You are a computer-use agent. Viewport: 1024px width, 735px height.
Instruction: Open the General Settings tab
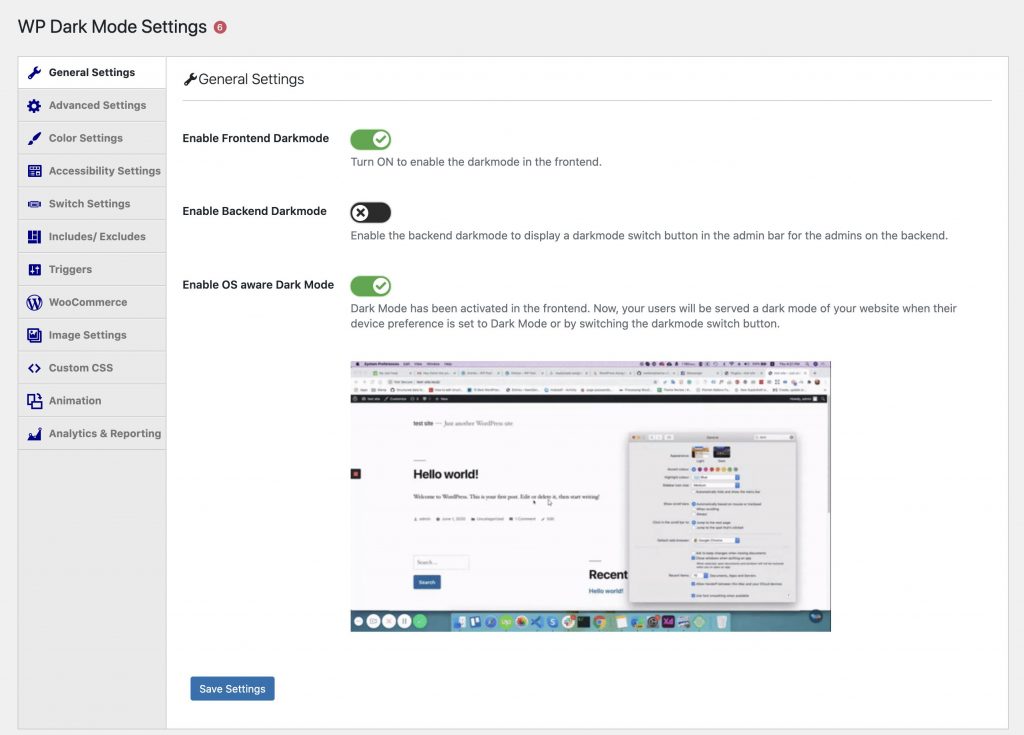click(92, 73)
